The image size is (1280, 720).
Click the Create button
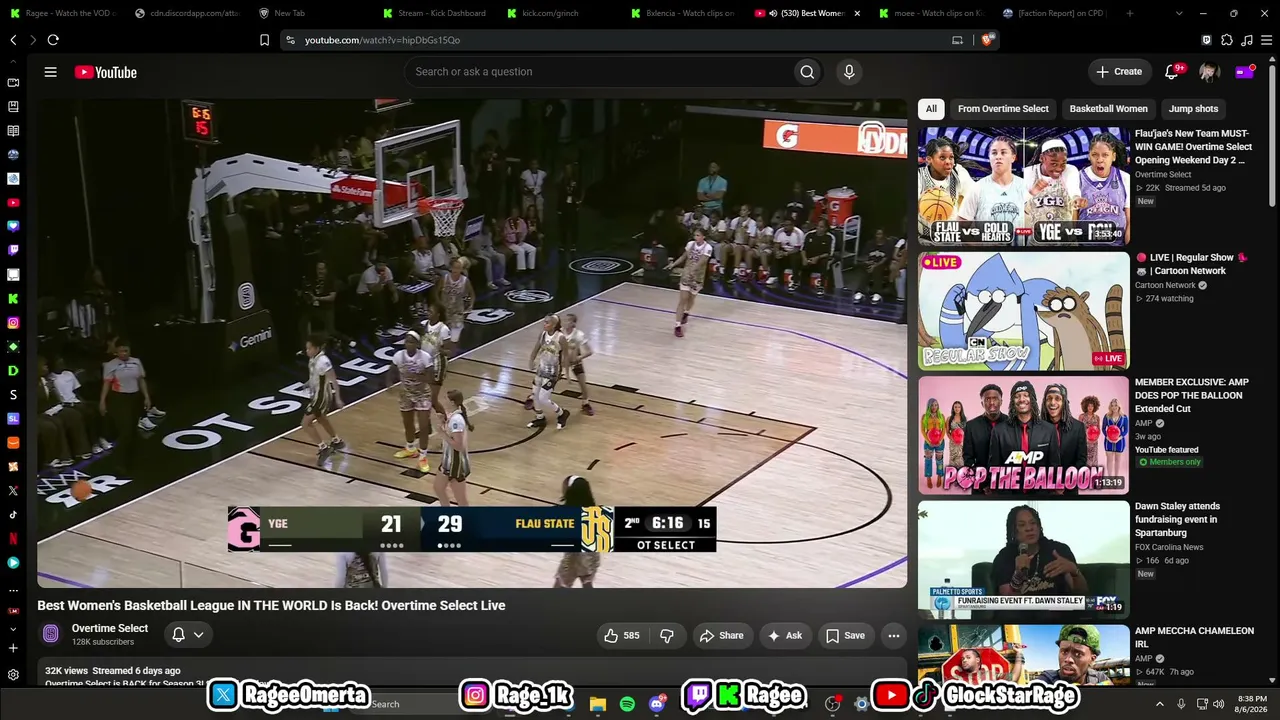point(1119,72)
